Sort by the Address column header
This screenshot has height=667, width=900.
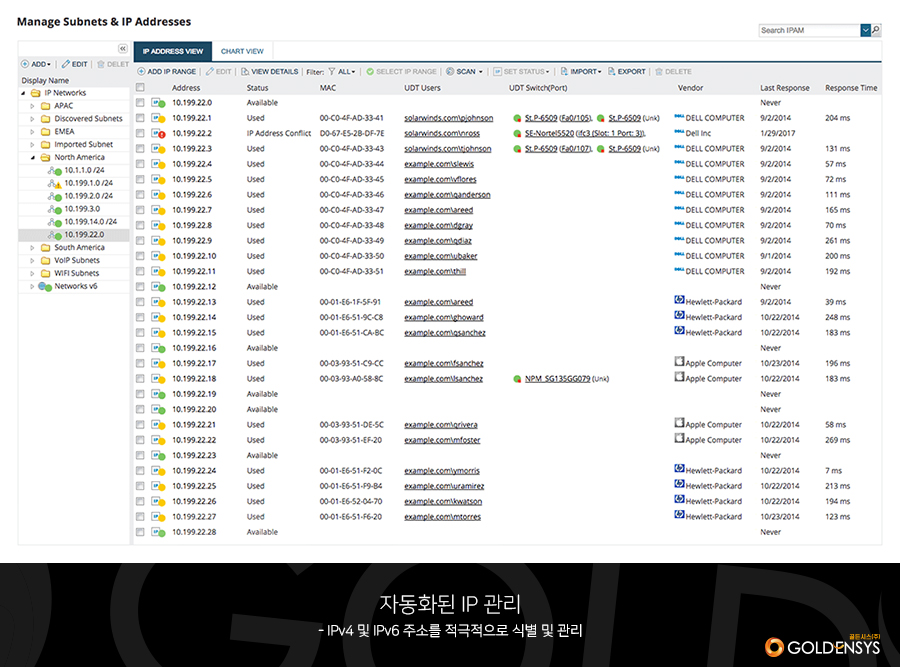click(186, 88)
